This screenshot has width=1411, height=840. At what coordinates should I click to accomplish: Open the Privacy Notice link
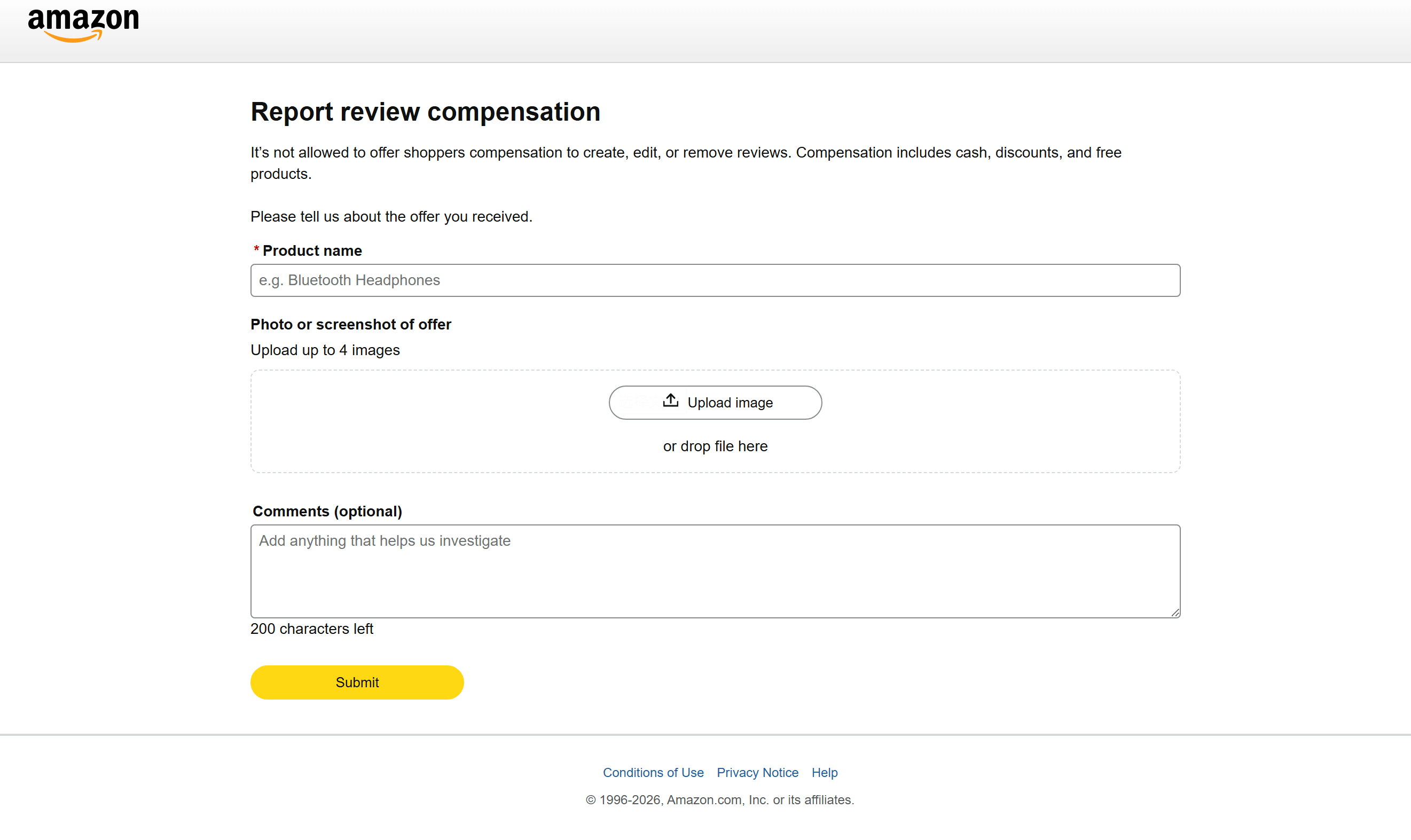coord(757,773)
